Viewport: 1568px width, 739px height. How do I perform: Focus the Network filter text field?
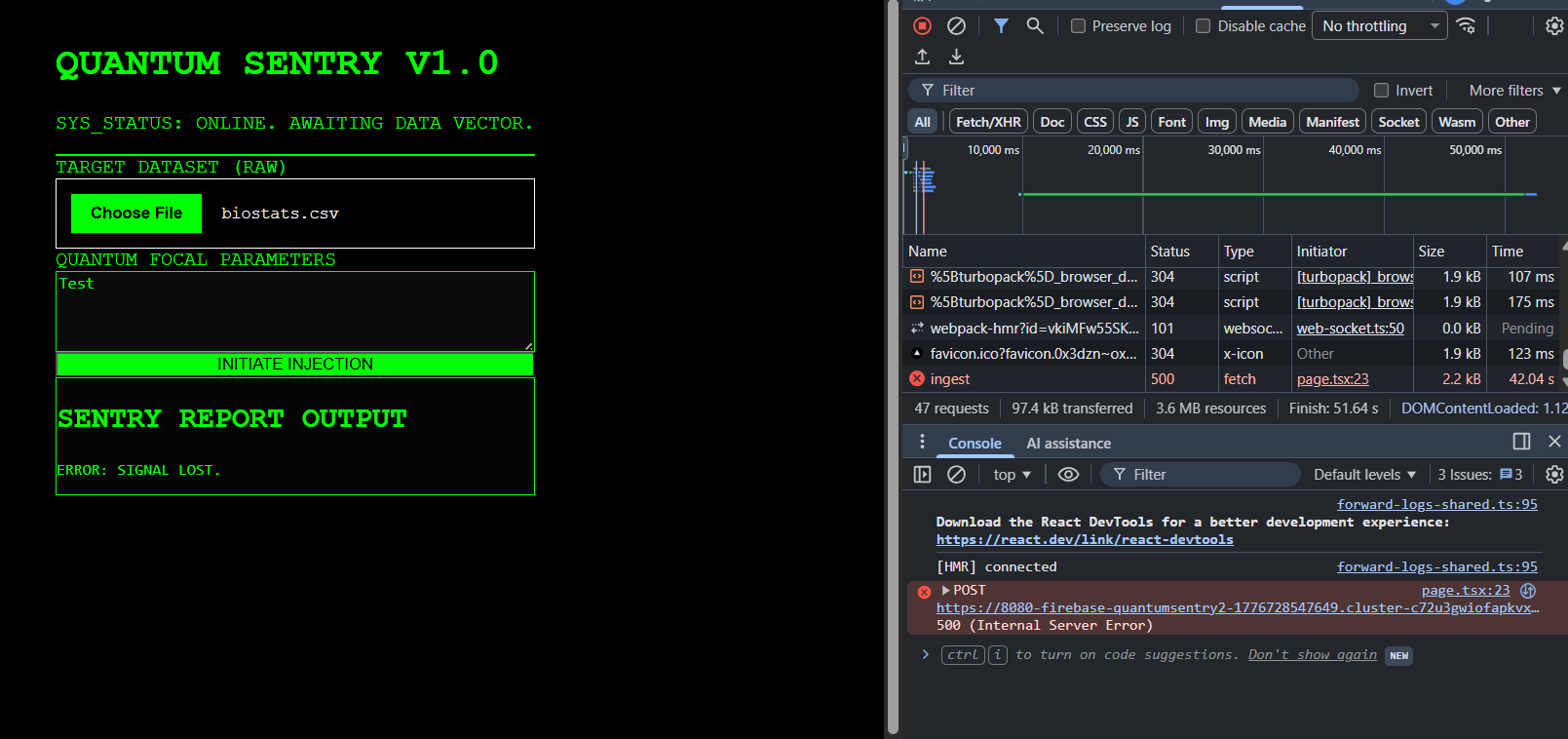pos(1134,91)
